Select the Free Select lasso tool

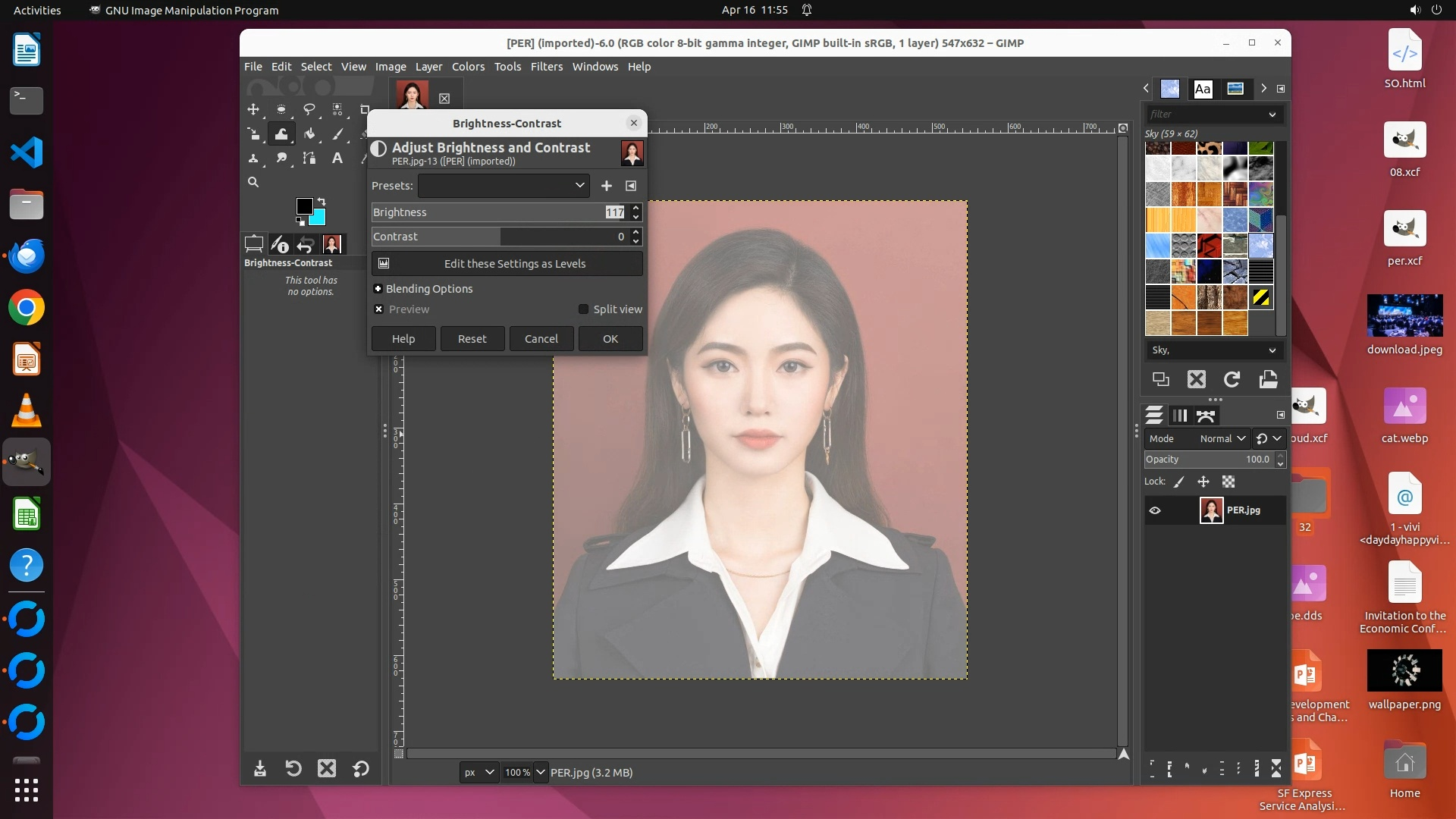(309, 109)
